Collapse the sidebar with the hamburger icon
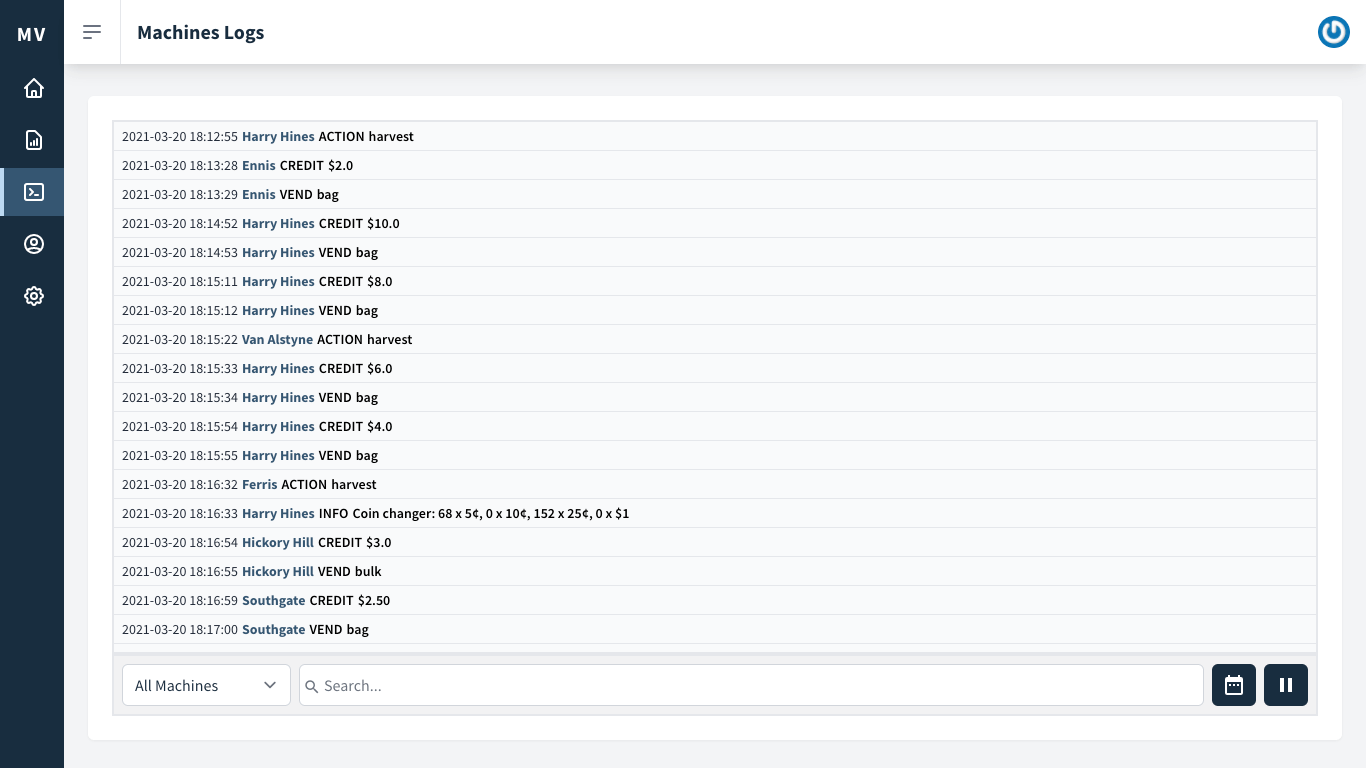The height and width of the screenshot is (768, 1366). [x=92, y=31]
